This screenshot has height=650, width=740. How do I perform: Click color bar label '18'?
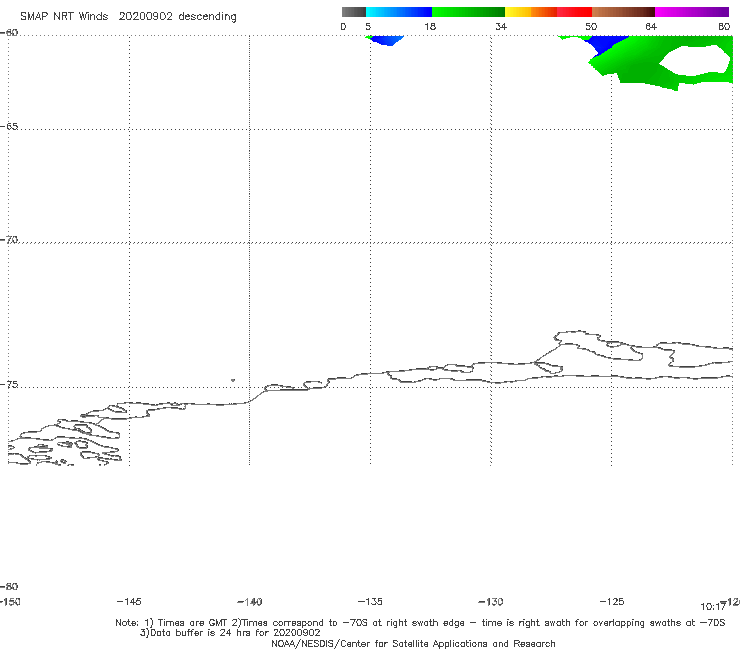coord(430,26)
